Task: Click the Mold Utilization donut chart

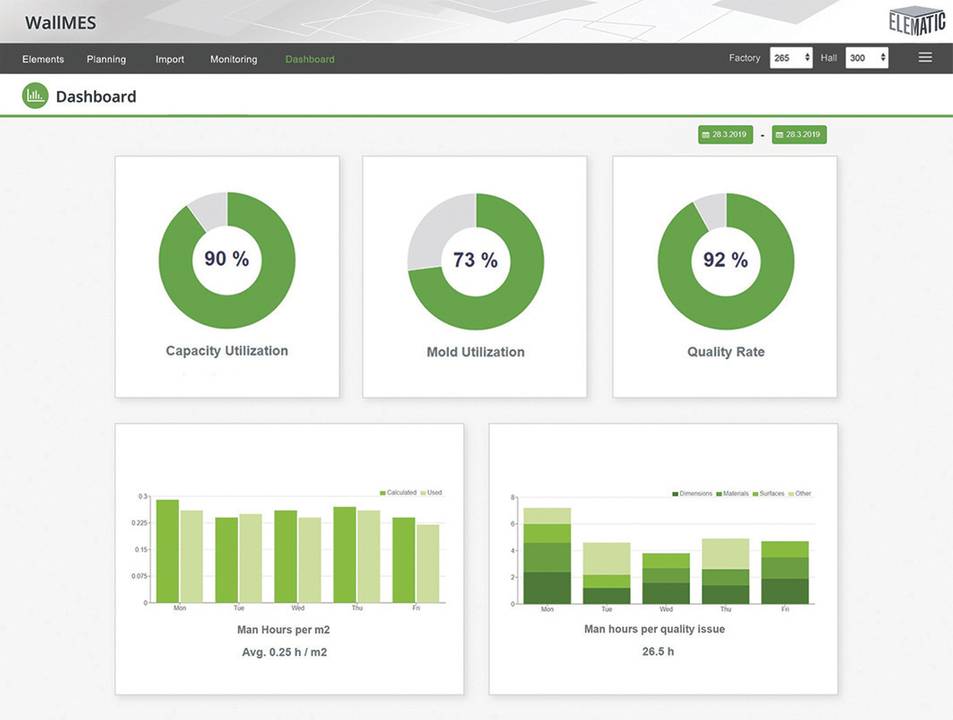Action: (x=476, y=261)
